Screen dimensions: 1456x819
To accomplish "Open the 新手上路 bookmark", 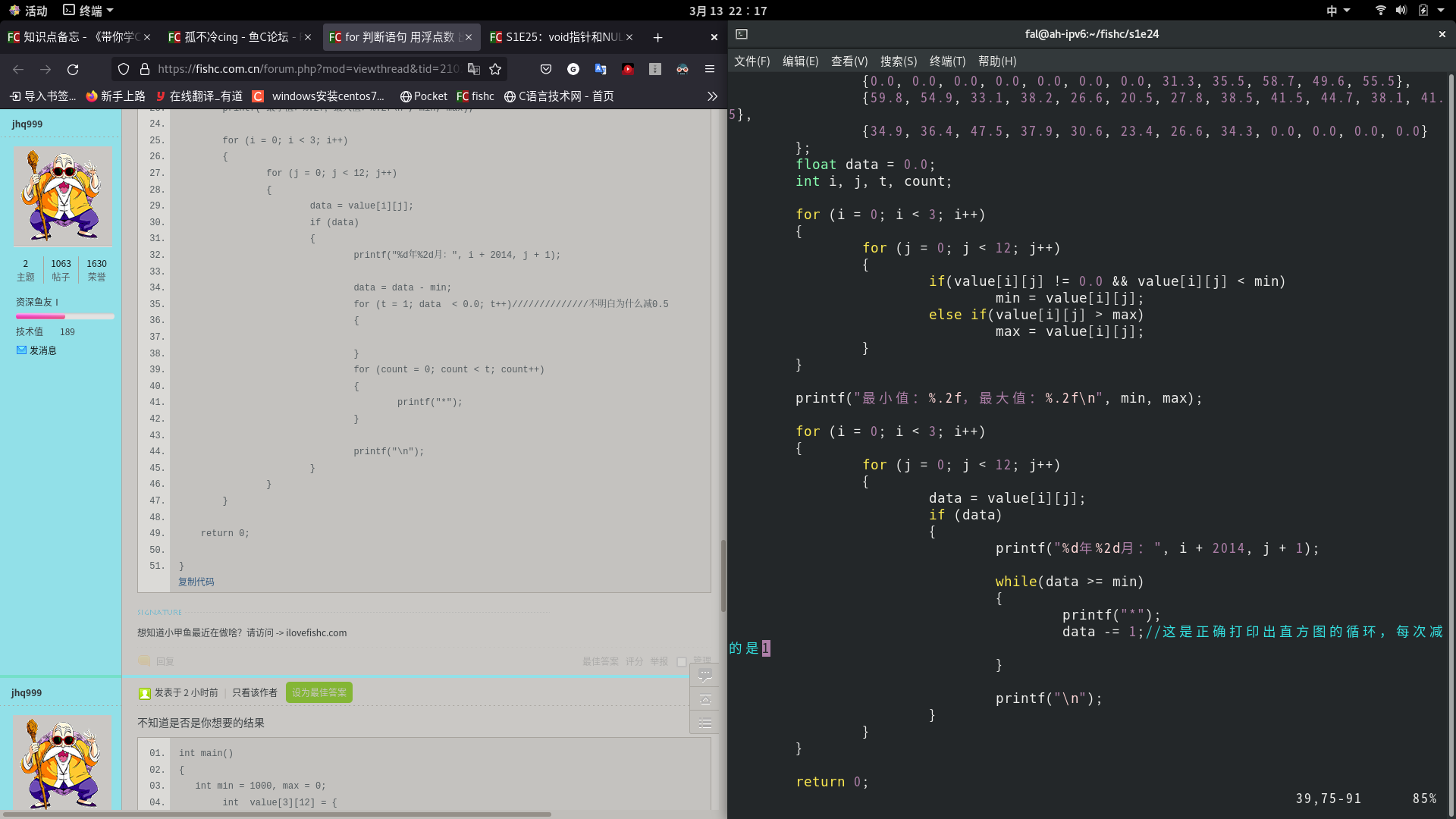I will (x=115, y=96).
